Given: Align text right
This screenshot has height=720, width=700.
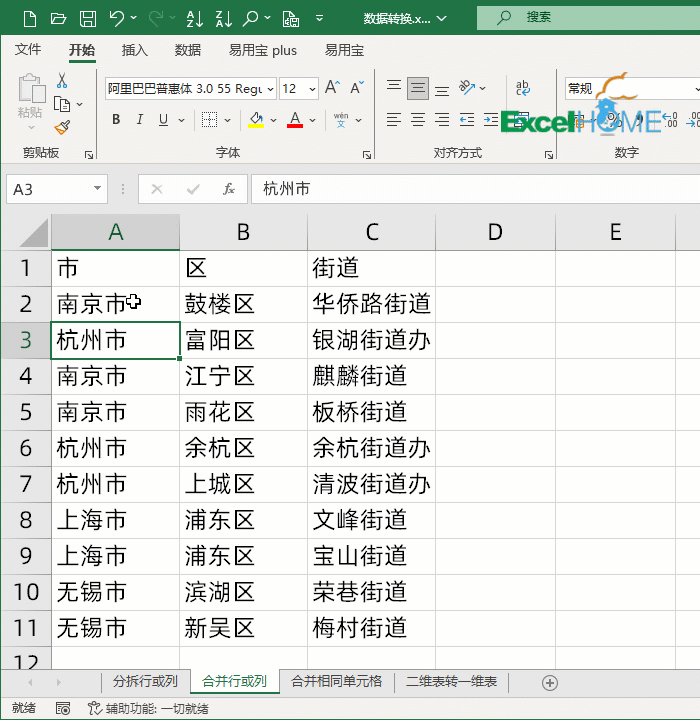Looking at the screenshot, I should (x=442, y=120).
